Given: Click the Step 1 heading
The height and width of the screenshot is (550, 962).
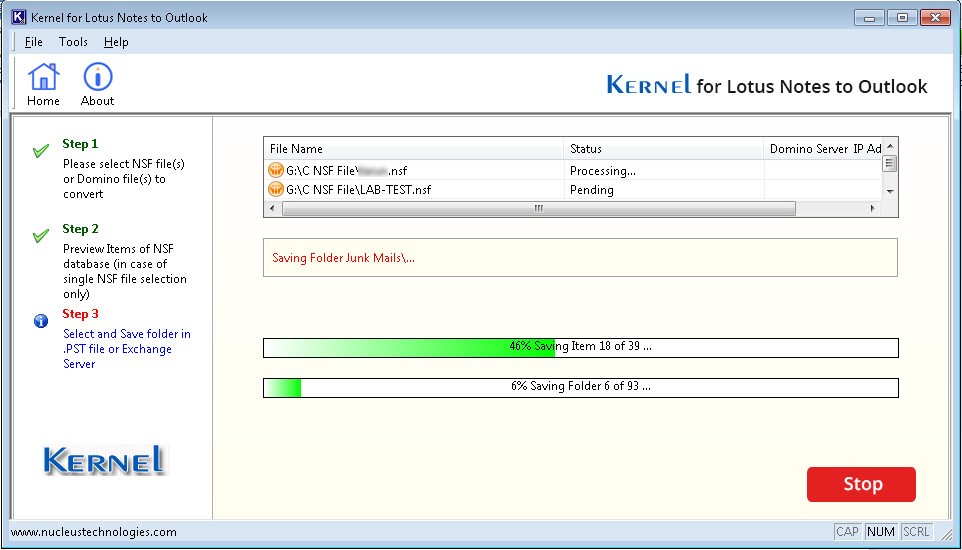Looking at the screenshot, I should point(80,144).
